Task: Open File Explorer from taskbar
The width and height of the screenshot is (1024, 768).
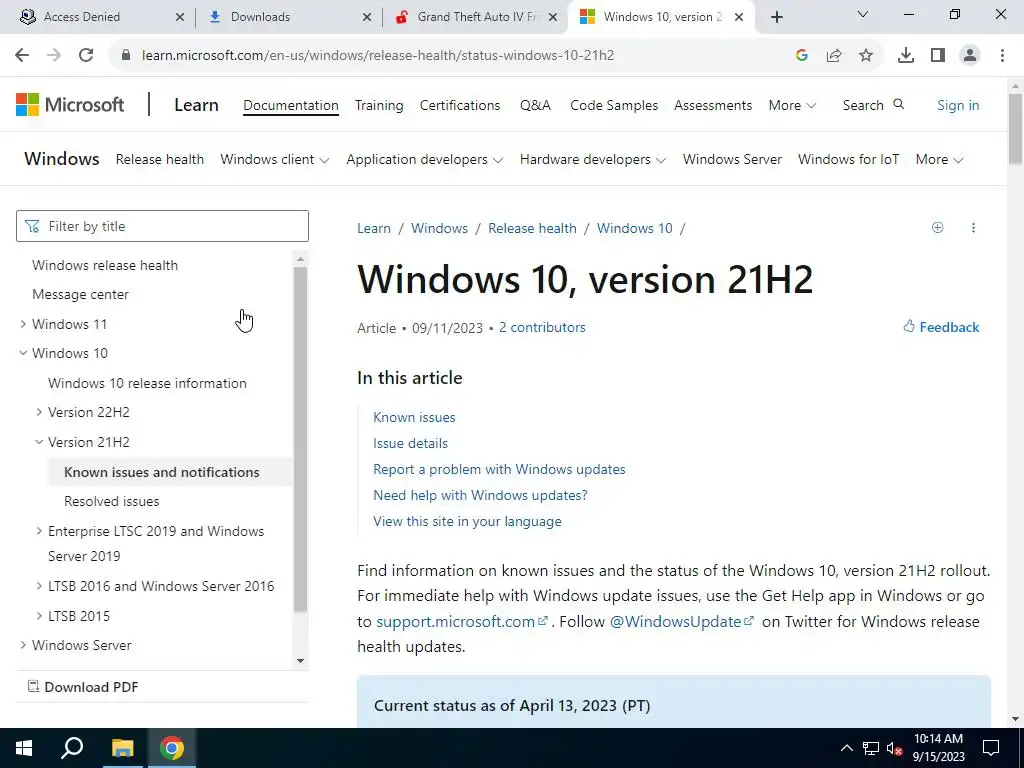Action: [122, 748]
